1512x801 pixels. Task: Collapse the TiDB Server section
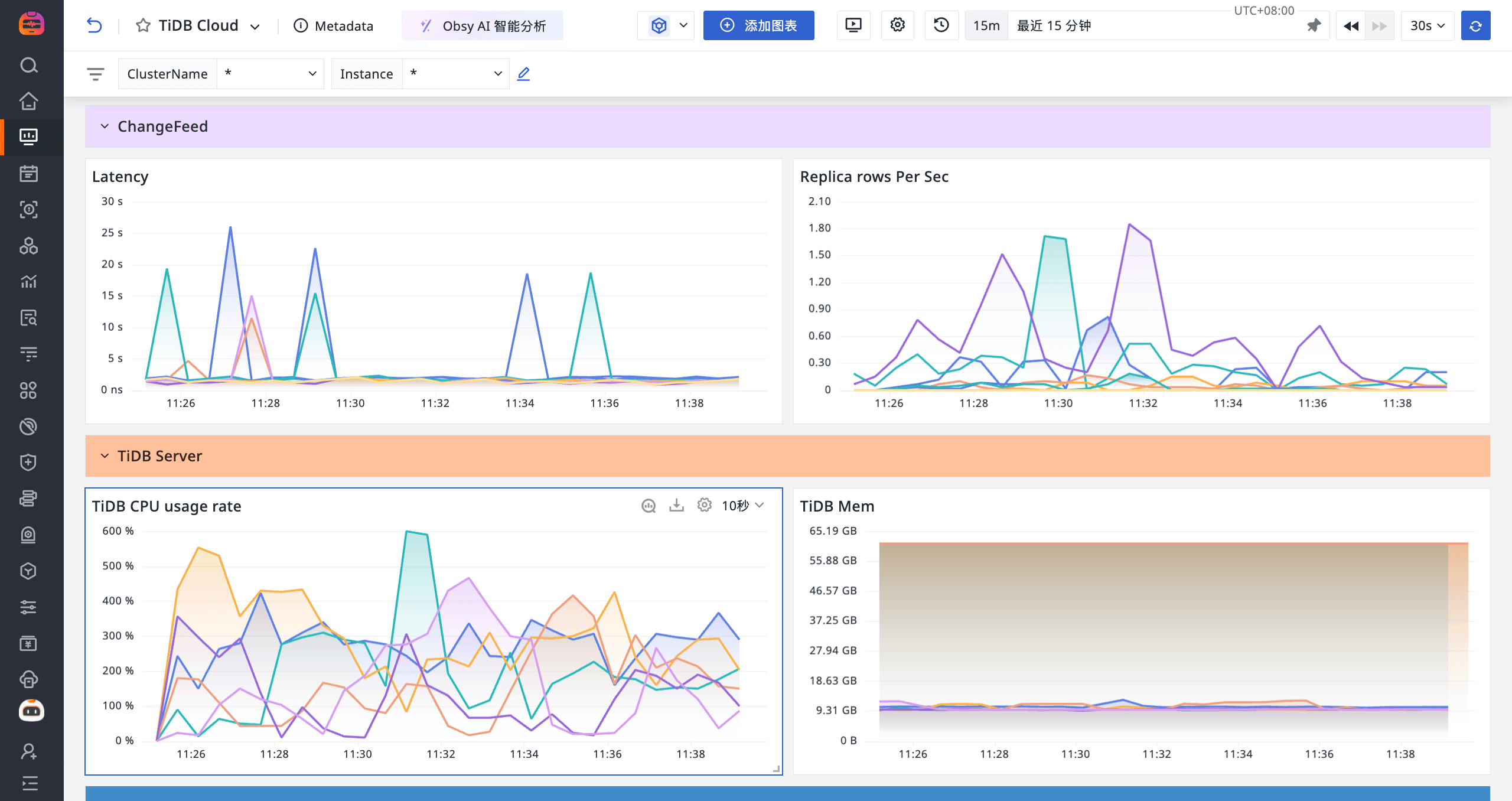pos(105,456)
